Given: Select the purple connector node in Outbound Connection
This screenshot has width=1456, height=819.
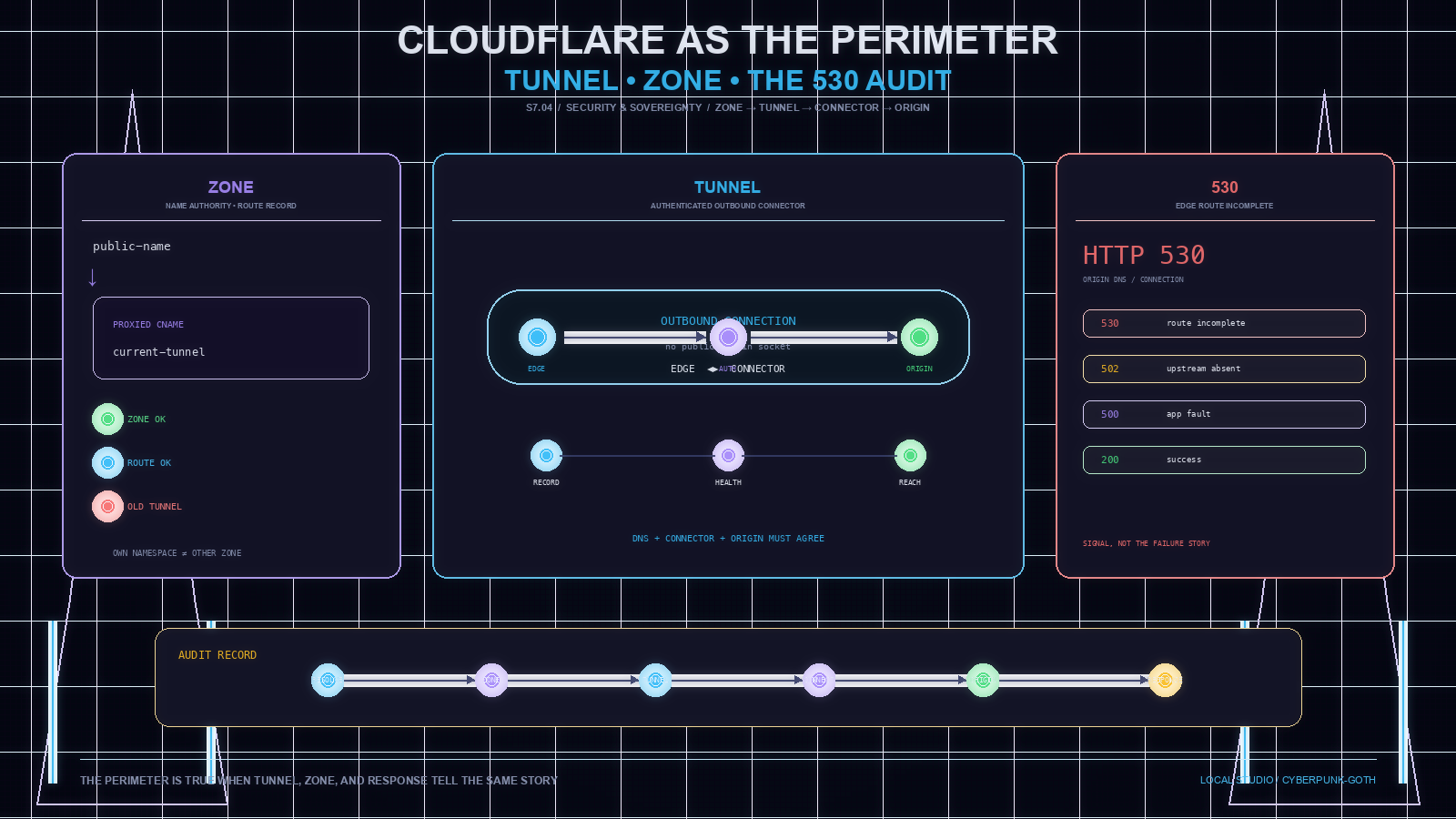Looking at the screenshot, I should (x=728, y=338).
